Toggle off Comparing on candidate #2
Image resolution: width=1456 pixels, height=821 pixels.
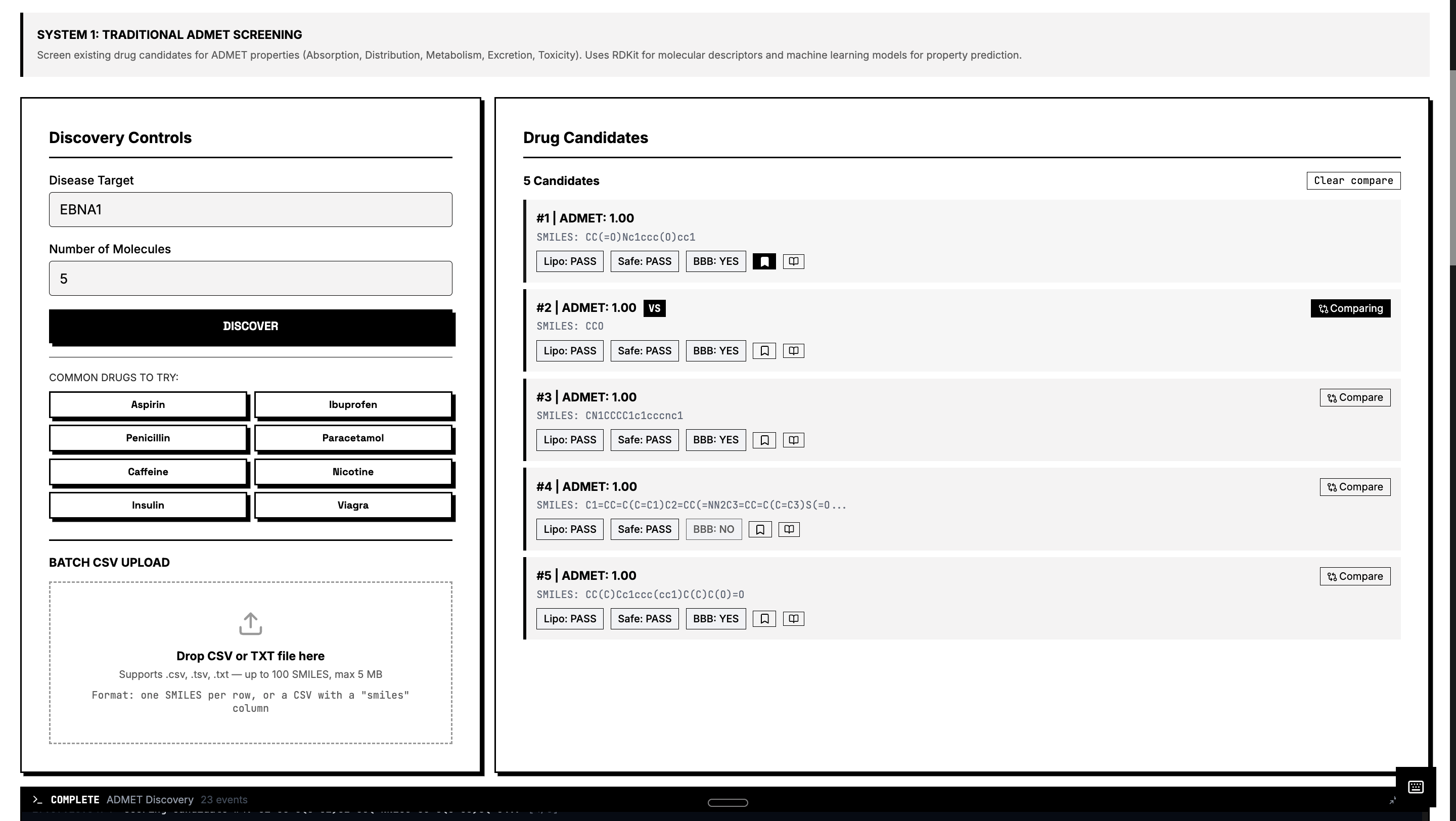coord(1350,308)
